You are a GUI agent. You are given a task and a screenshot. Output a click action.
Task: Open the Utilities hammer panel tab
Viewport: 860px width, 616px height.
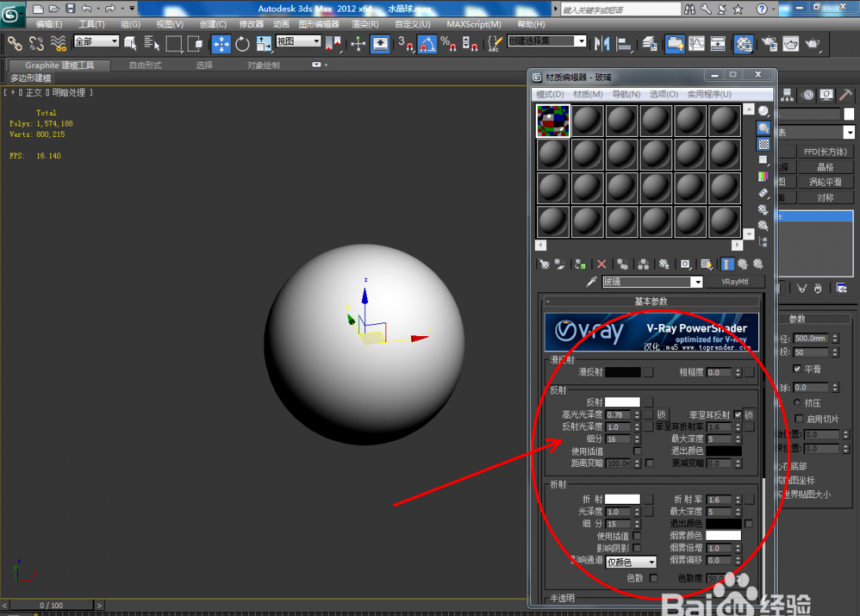(x=845, y=95)
